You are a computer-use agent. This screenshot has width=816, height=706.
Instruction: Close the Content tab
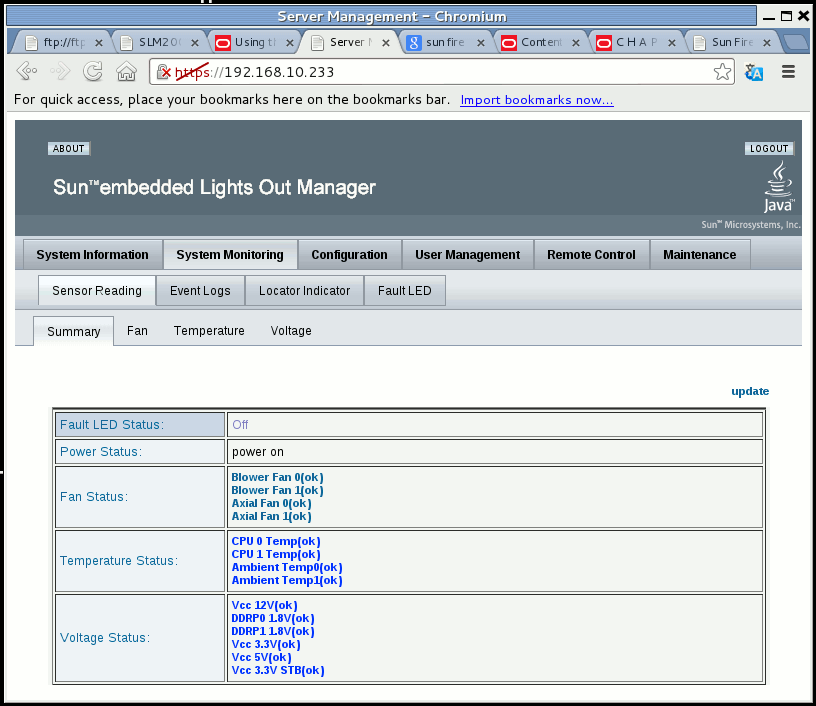pyautogui.click(x=576, y=43)
